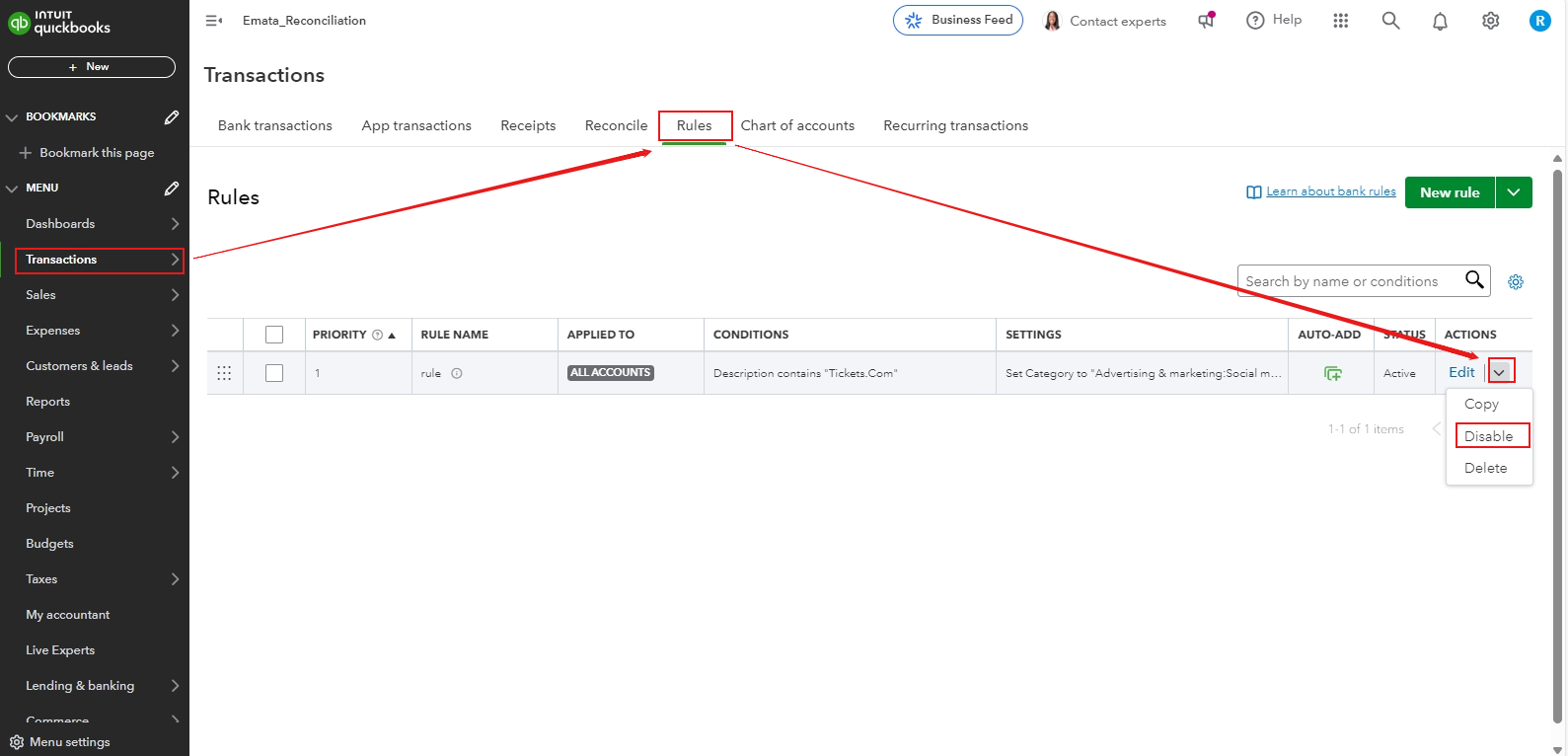Open Chart of accounts tab

(x=797, y=125)
